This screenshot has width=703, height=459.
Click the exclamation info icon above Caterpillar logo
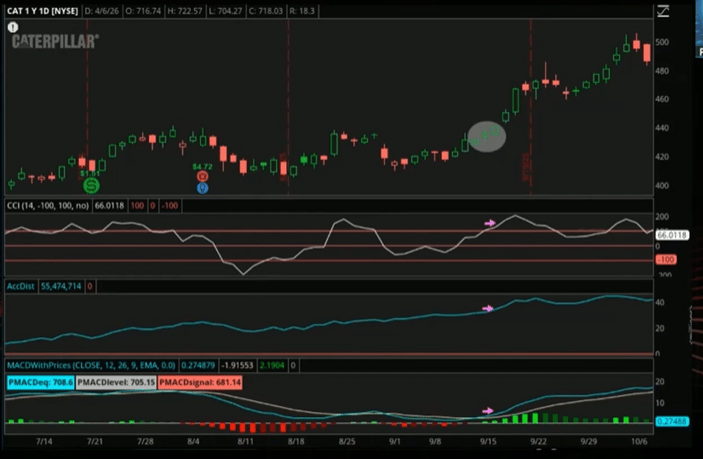(x=13, y=27)
